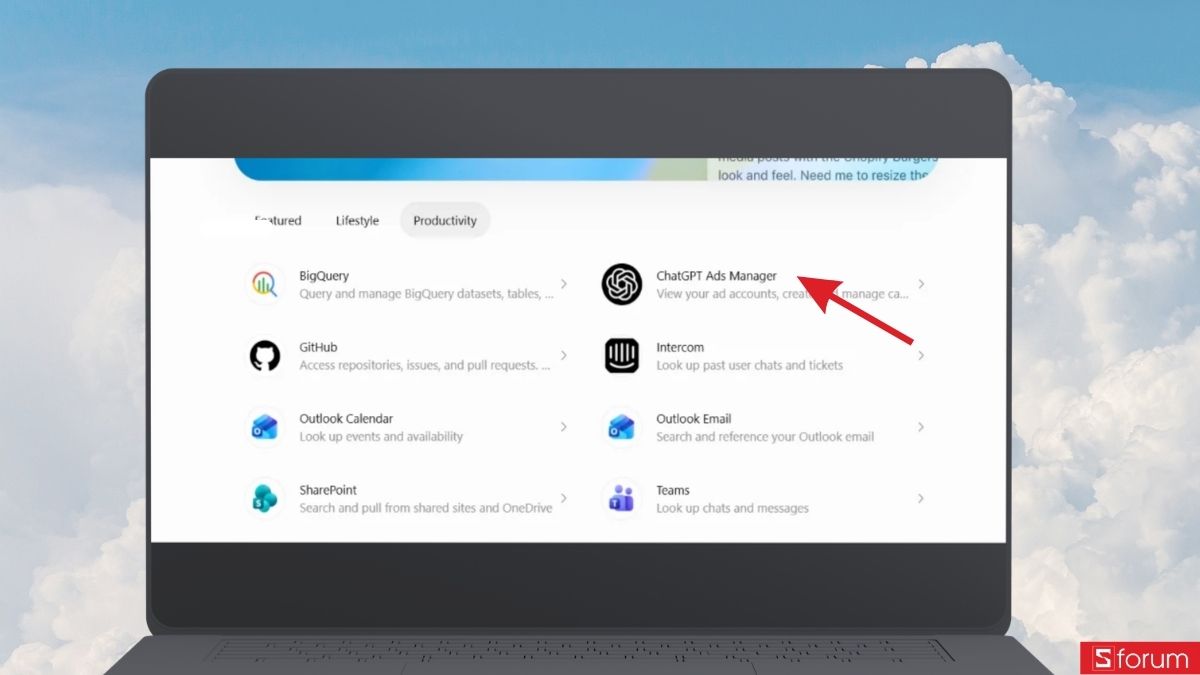Open the Teams row chevron arrow

pyautogui.click(x=921, y=498)
